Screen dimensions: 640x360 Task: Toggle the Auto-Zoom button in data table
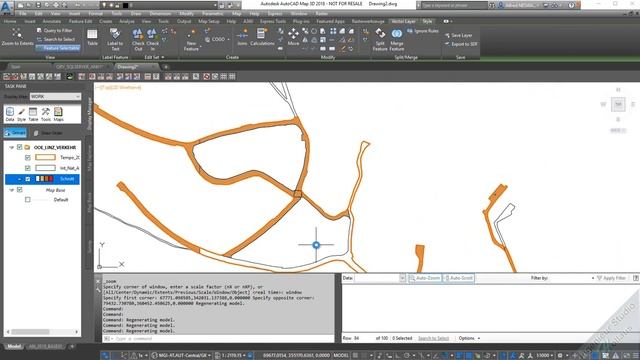[x=425, y=278]
